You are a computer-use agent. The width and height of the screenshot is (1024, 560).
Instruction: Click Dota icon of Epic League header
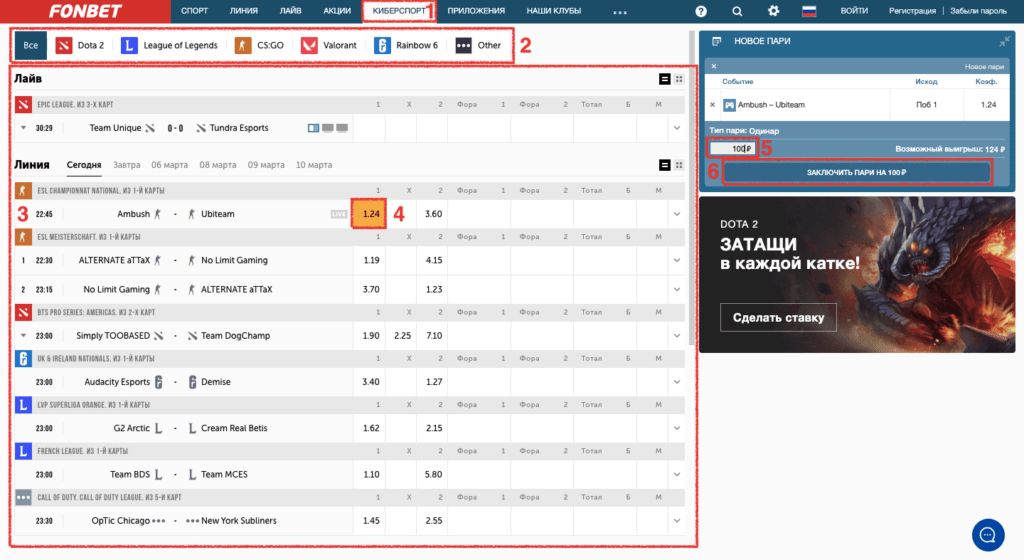click(x=24, y=104)
